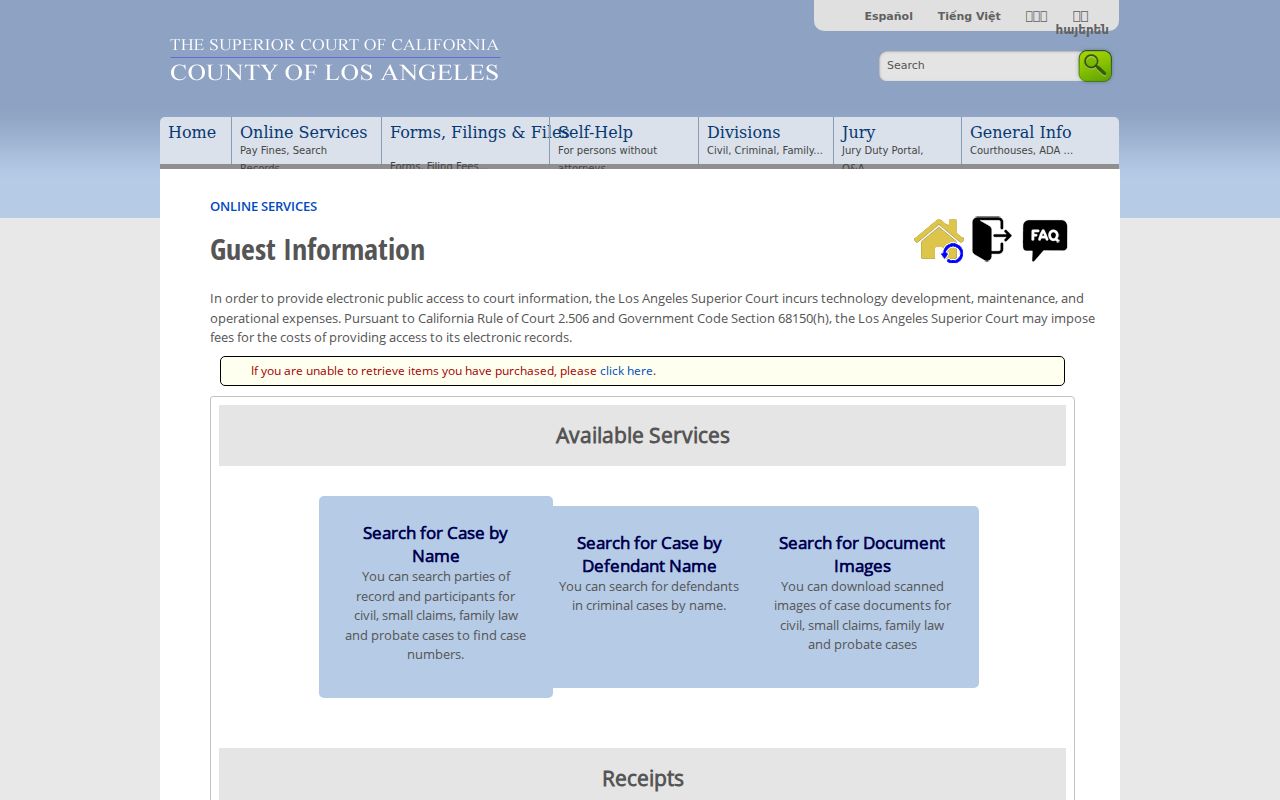Open the FAQ speech bubble icon
The height and width of the screenshot is (800, 1280).
click(1045, 240)
